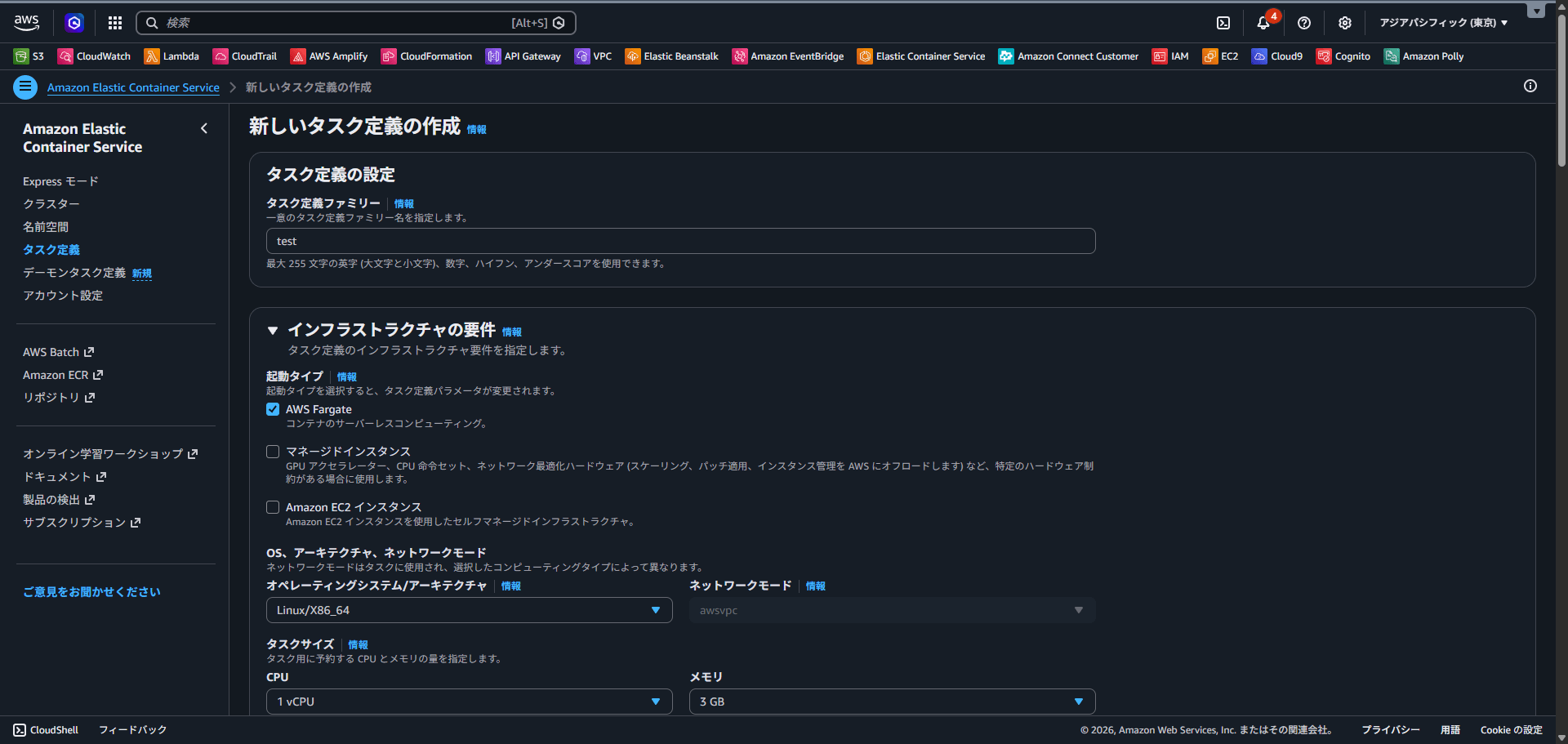Open フィードバック in the footer bar
1568x744 pixels.
coord(132,730)
